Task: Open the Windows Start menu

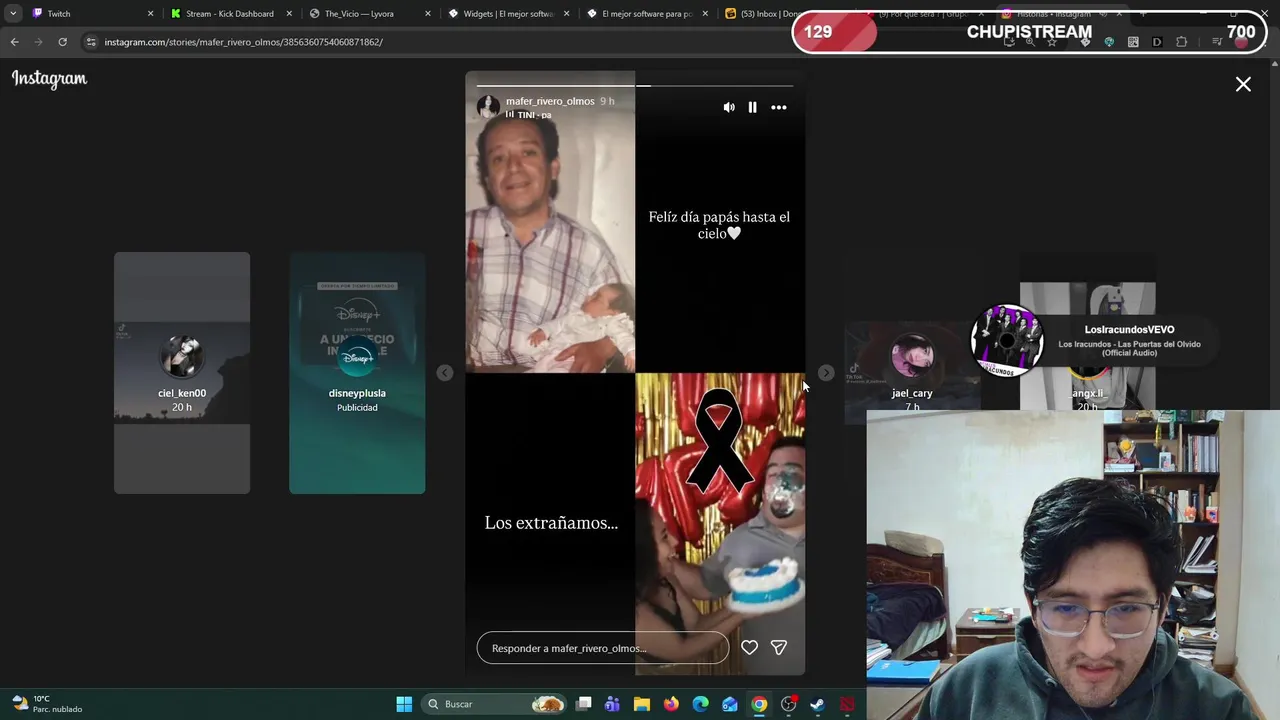Action: tap(404, 704)
